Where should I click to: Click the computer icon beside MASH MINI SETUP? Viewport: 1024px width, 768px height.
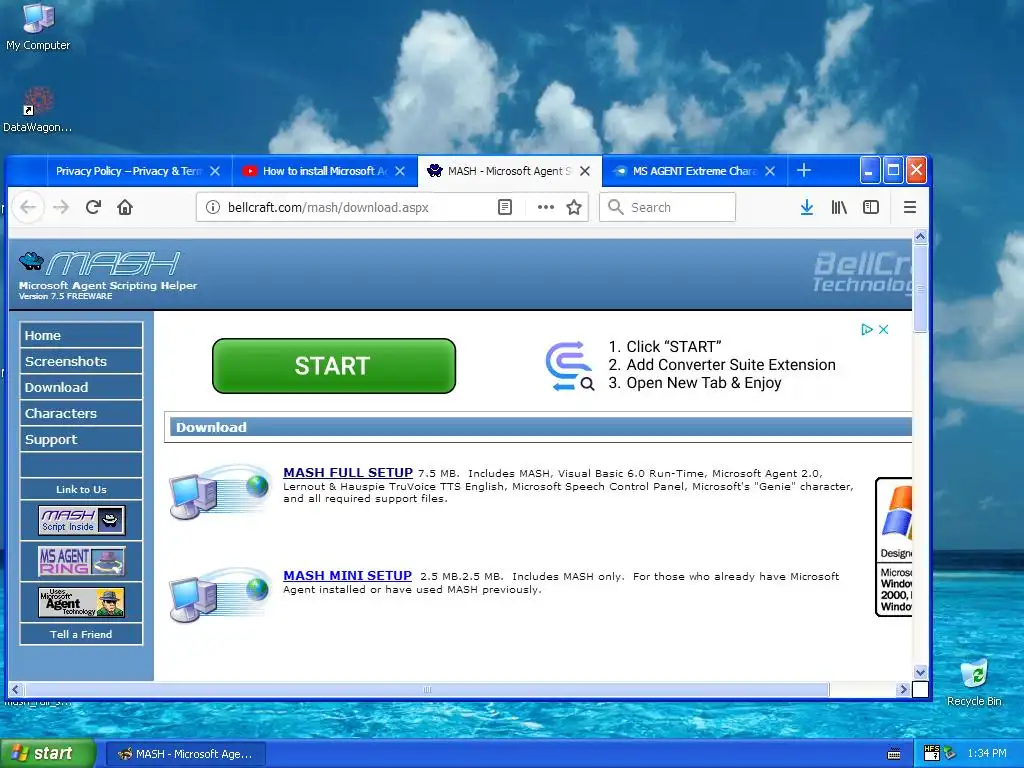pyautogui.click(x=220, y=594)
